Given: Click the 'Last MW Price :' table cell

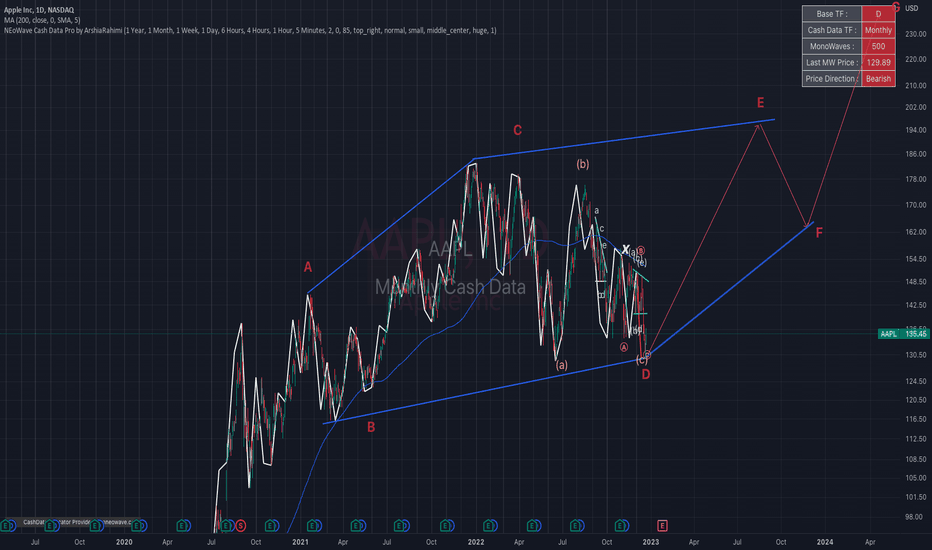Looking at the screenshot, I should (x=832, y=62).
